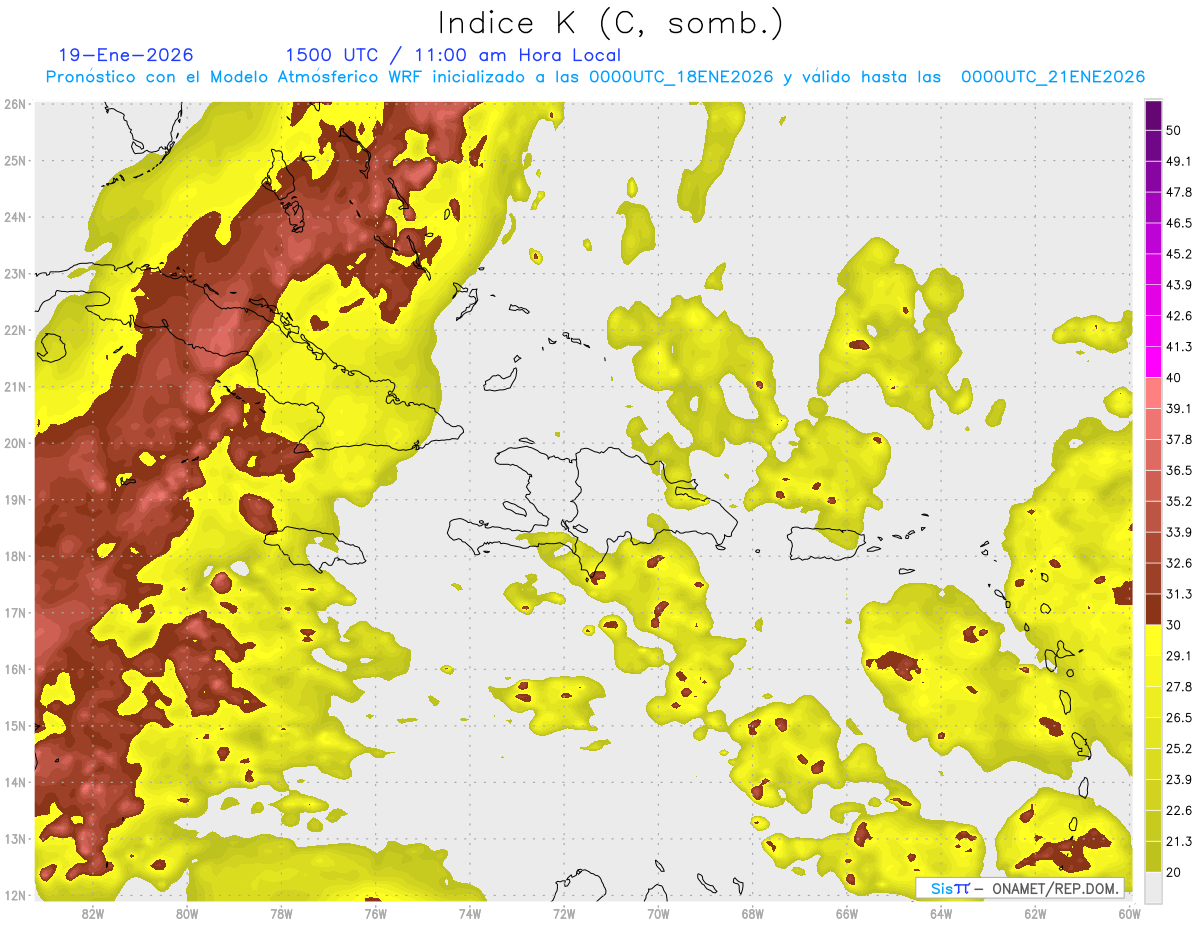Click latitude axis label 12N
The width and height of the screenshot is (1200, 927).
(15, 895)
